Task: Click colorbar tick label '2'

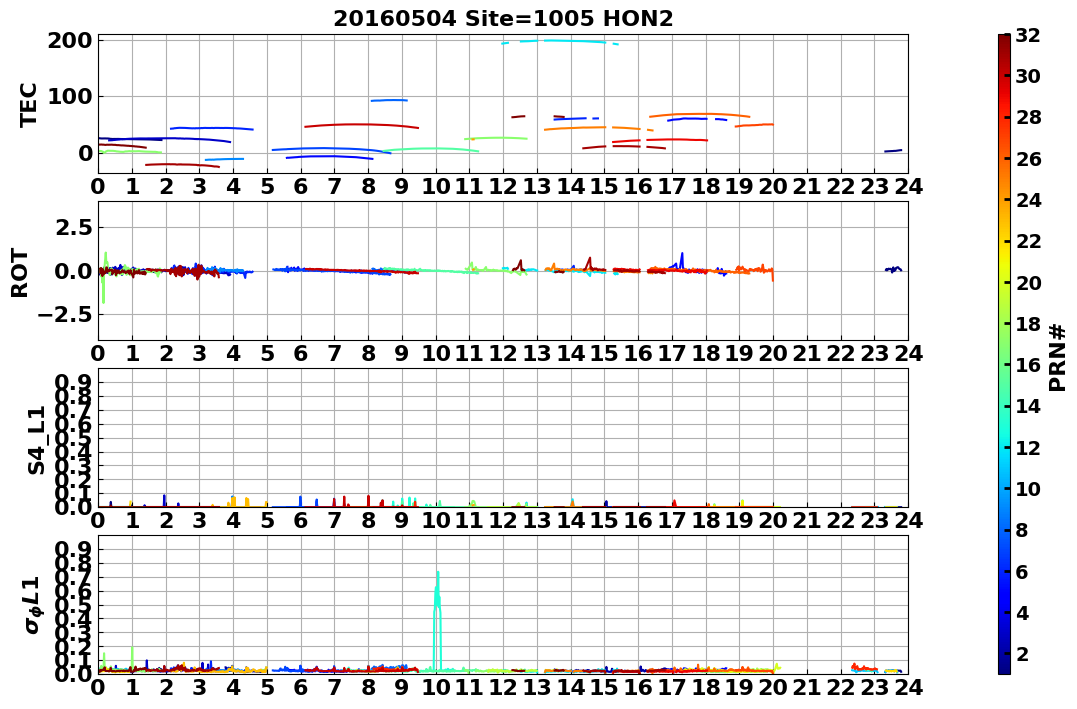Action: tap(1023, 653)
